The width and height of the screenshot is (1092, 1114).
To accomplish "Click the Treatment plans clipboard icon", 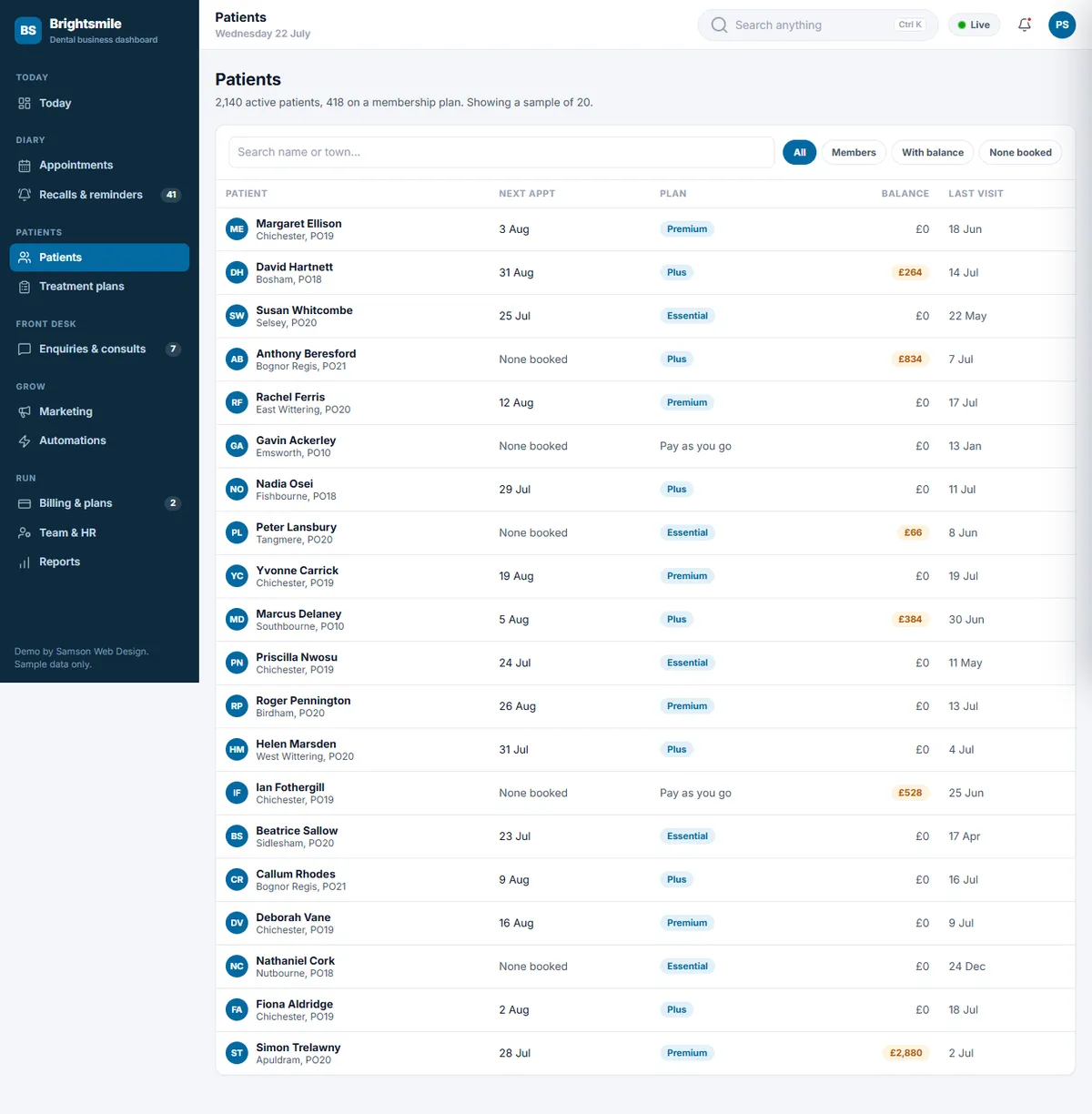I will (25, 287).
